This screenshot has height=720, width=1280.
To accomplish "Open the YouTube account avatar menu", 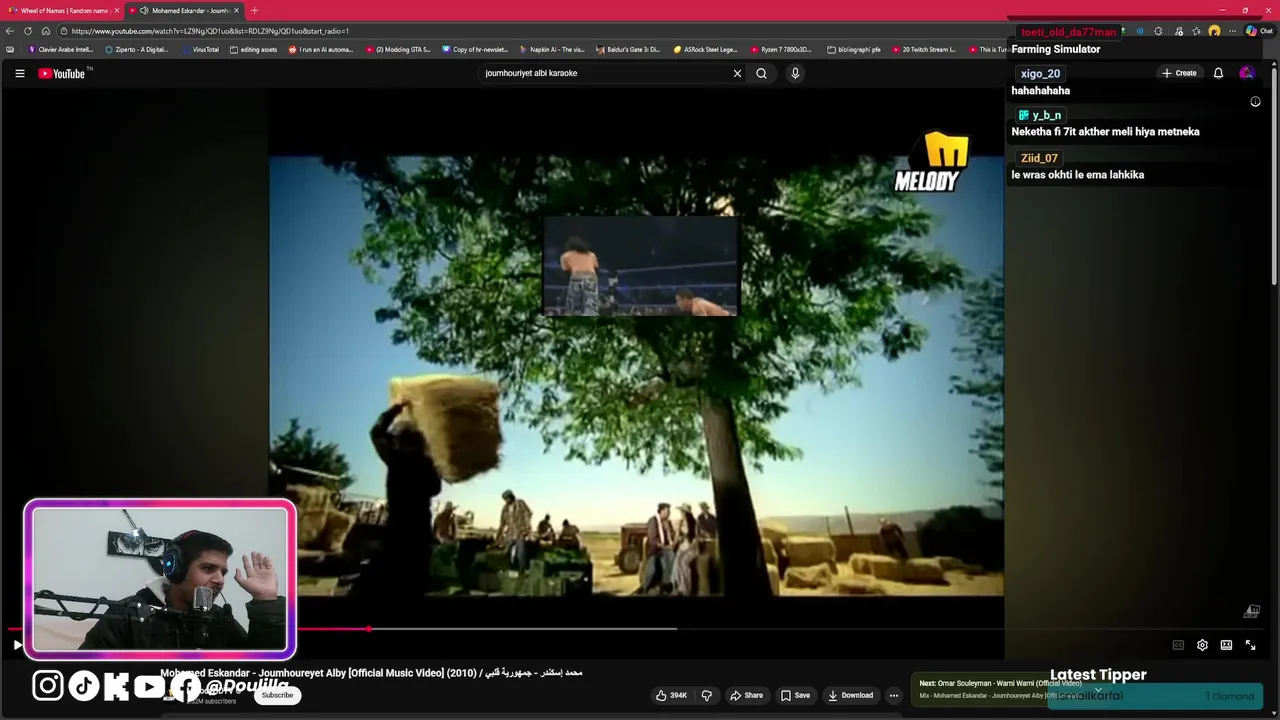I will pos(1246,73).
